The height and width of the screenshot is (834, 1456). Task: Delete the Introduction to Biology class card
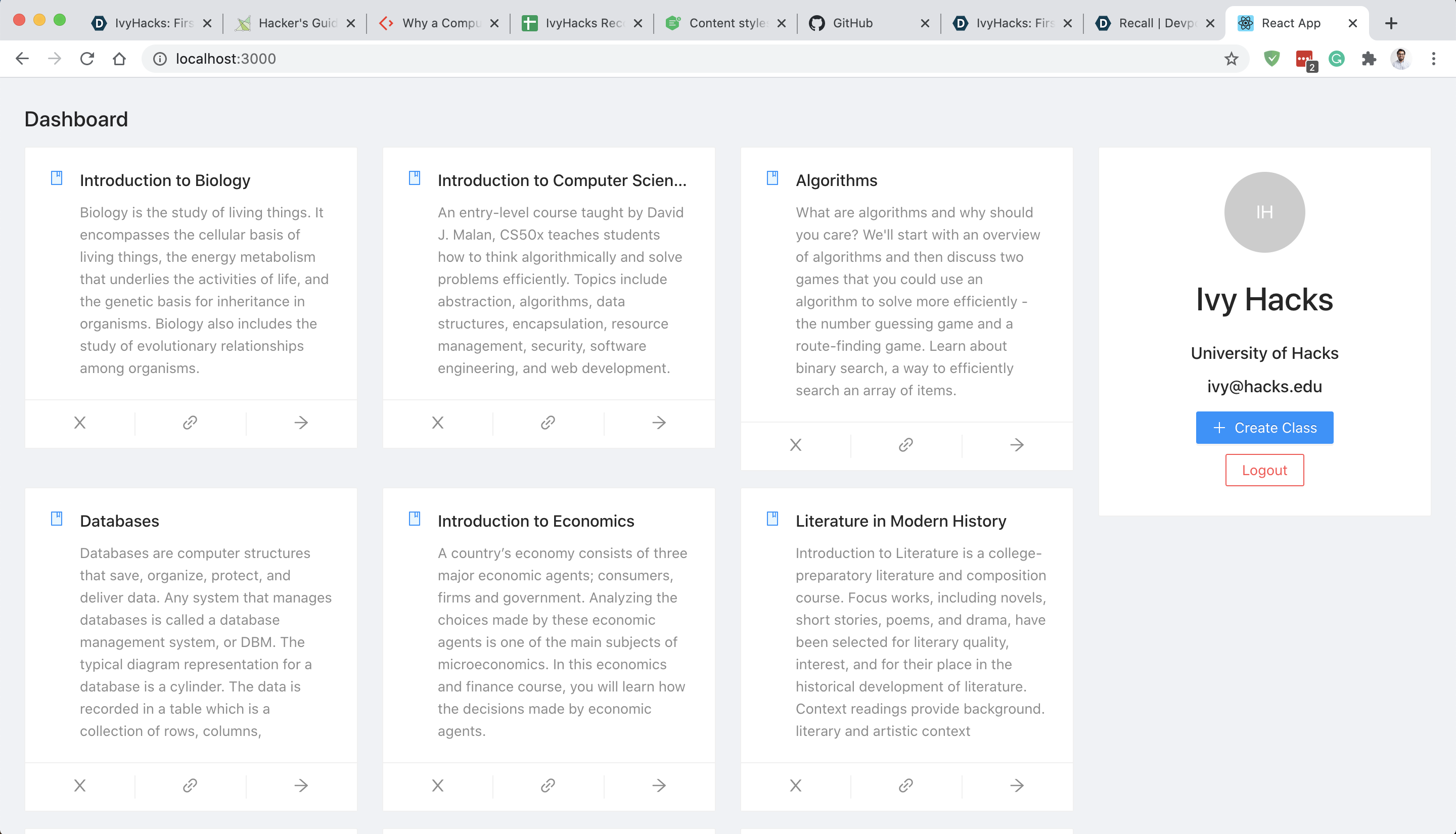[x=79, y=423]
